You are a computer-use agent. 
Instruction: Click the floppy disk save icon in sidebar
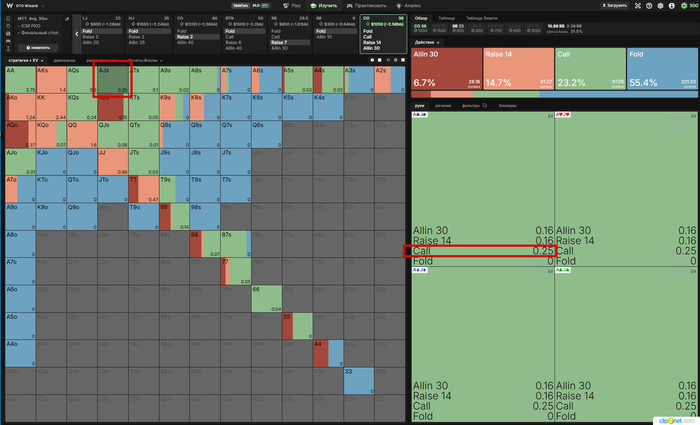click(x=8, y=33)
